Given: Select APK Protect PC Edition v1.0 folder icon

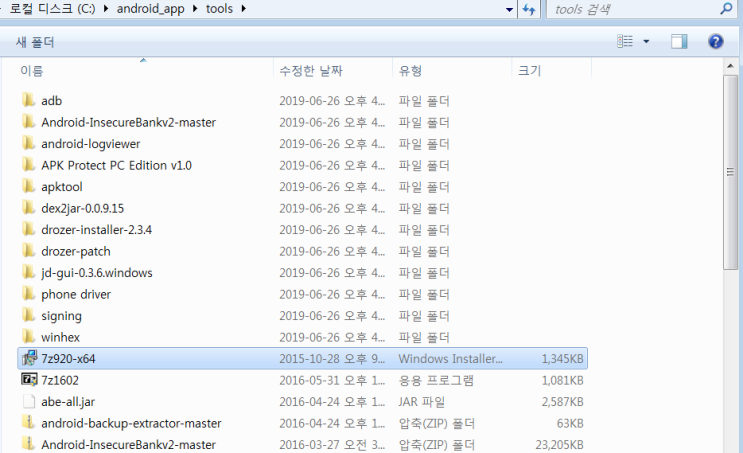Looking at the screenshot, I should (28, 164).
